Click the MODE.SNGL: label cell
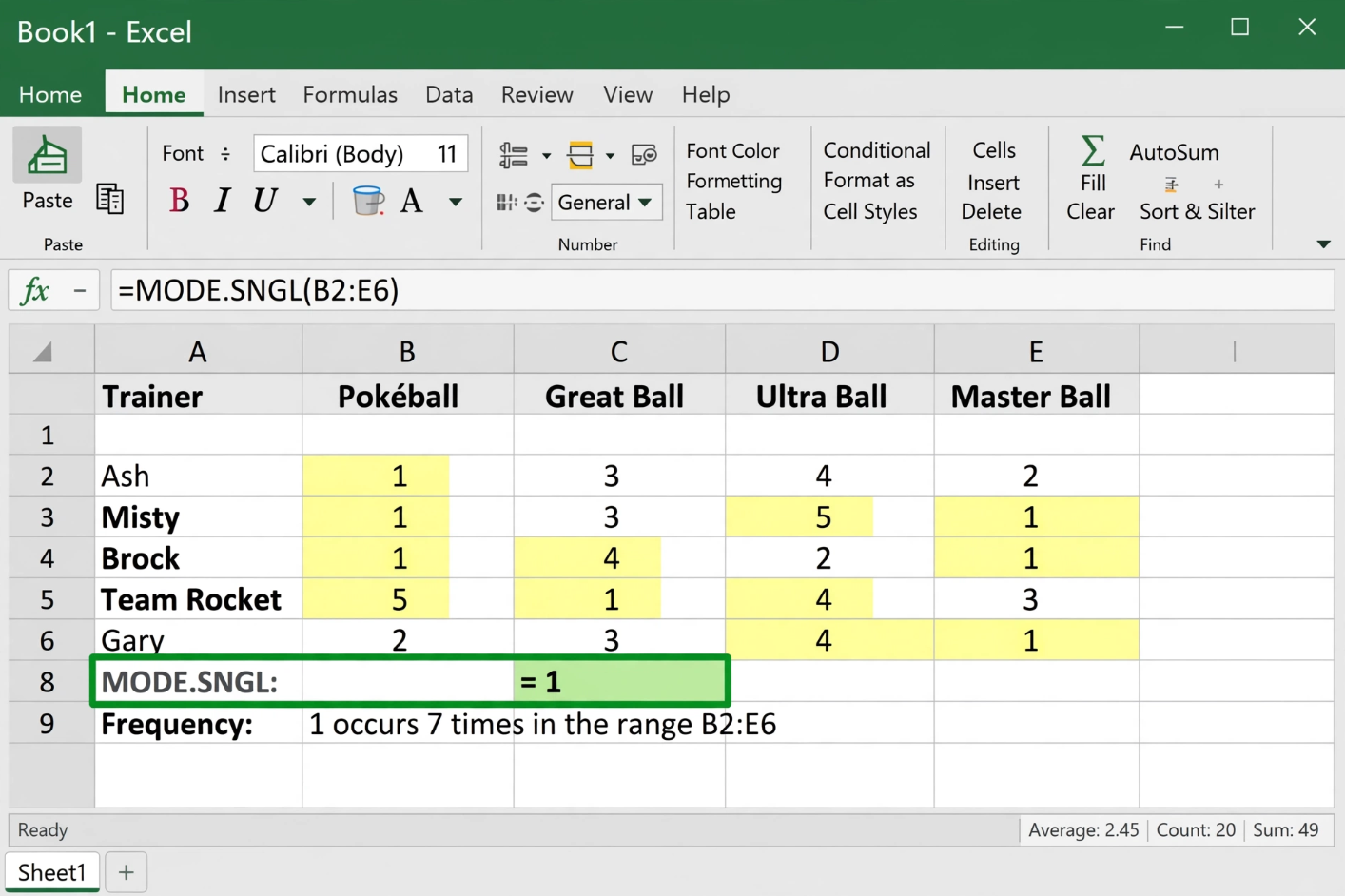Image resolution: width=1345 pixels, height=896 pixels. click(x=198, y=681)
